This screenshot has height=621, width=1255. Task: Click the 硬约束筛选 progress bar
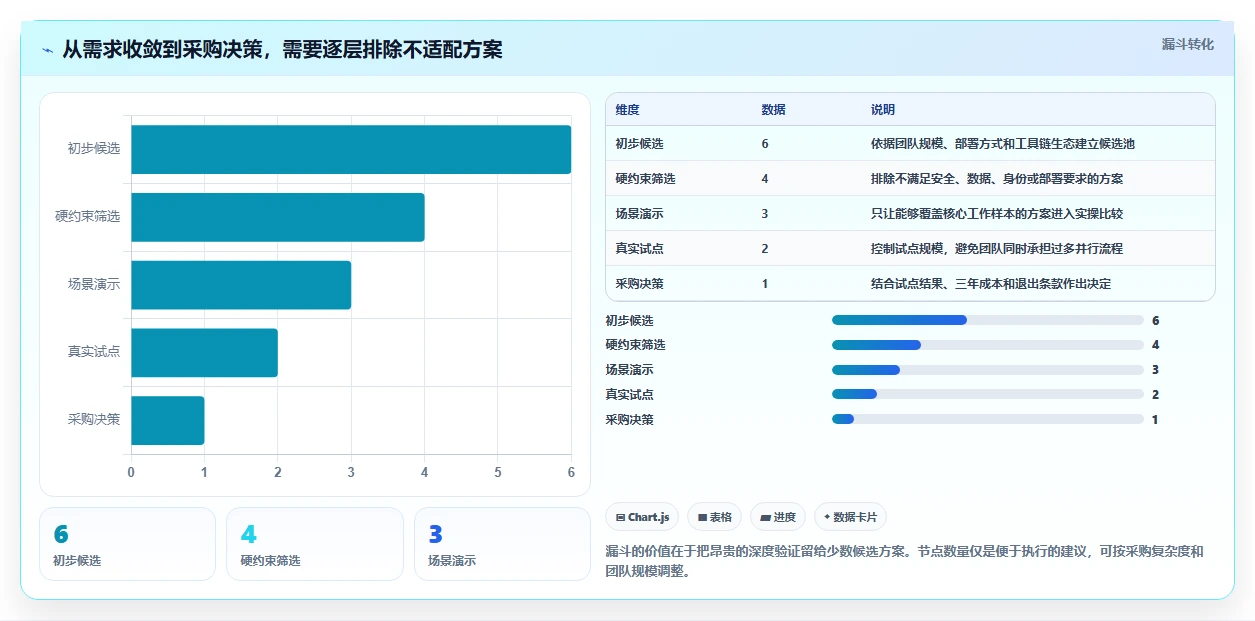(987, 345)
